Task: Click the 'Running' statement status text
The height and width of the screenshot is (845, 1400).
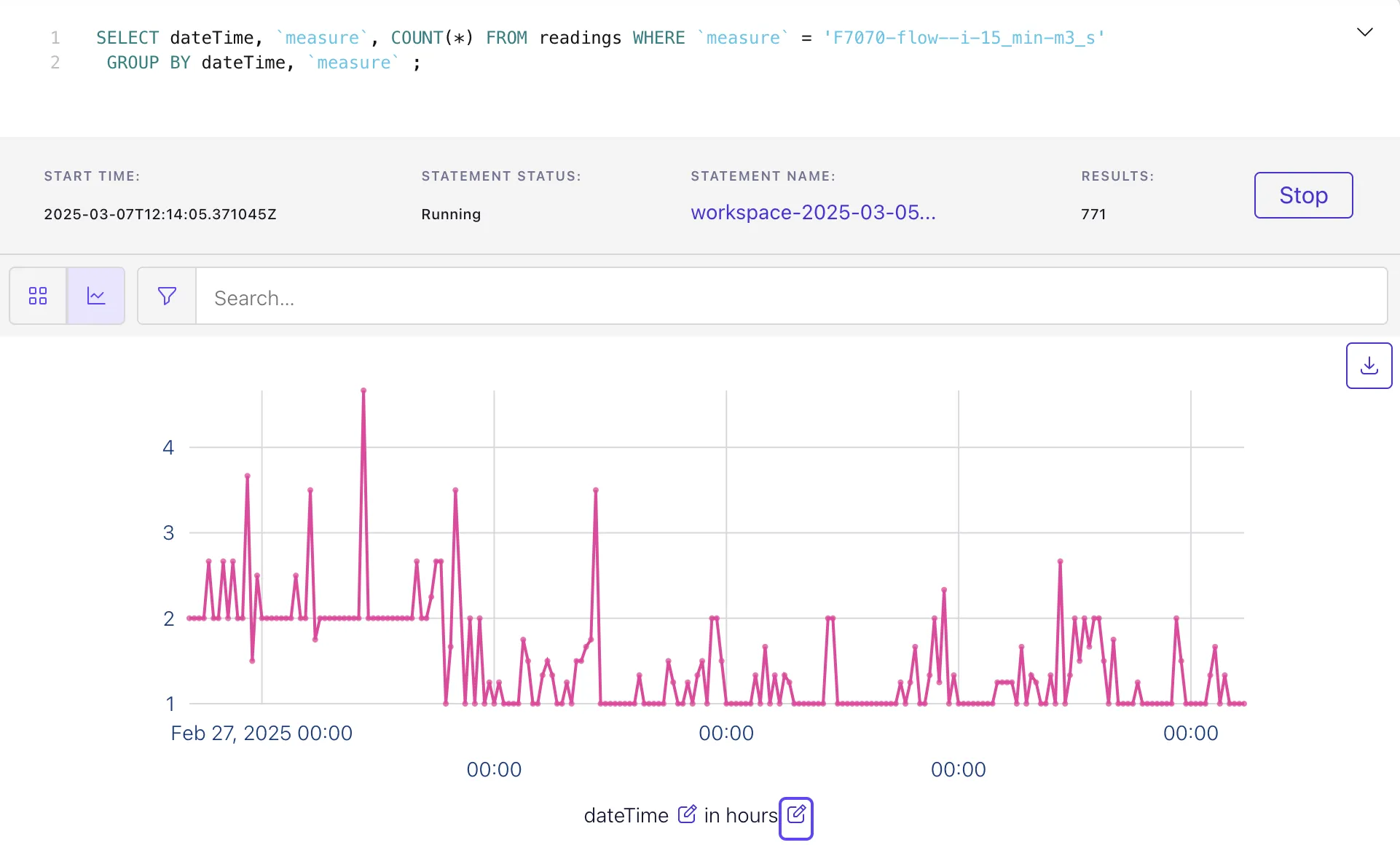Action: click(450, 214)
